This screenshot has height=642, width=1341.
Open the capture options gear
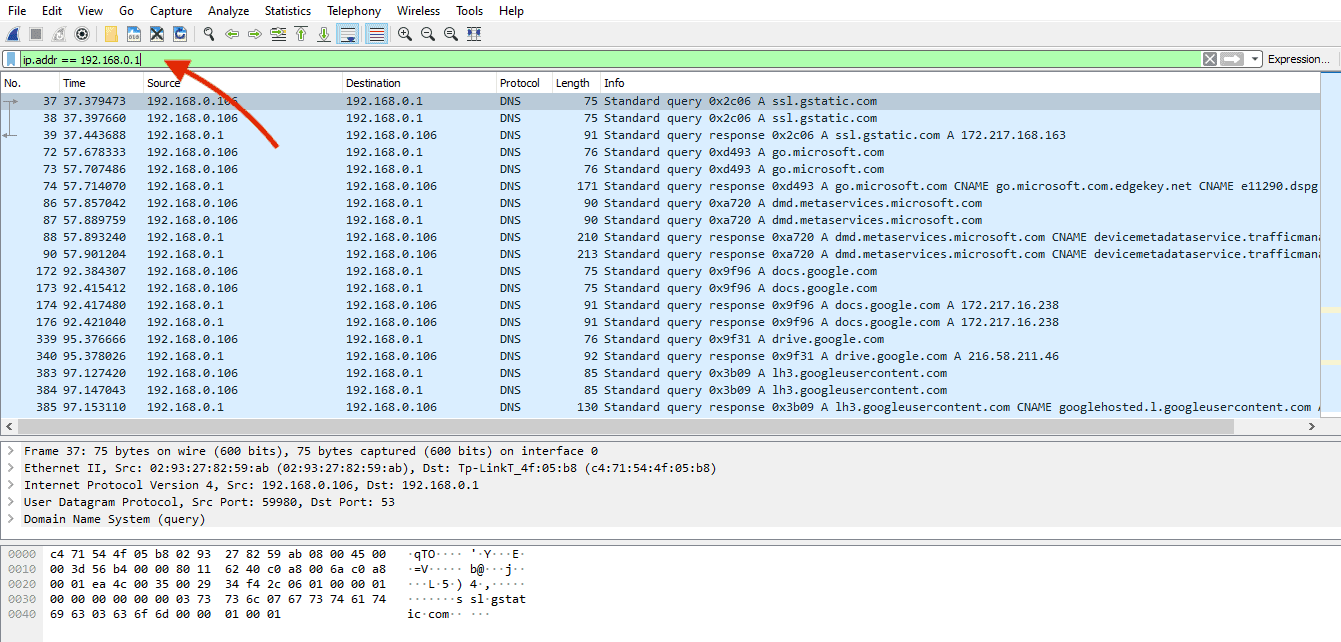pos(83,33)
